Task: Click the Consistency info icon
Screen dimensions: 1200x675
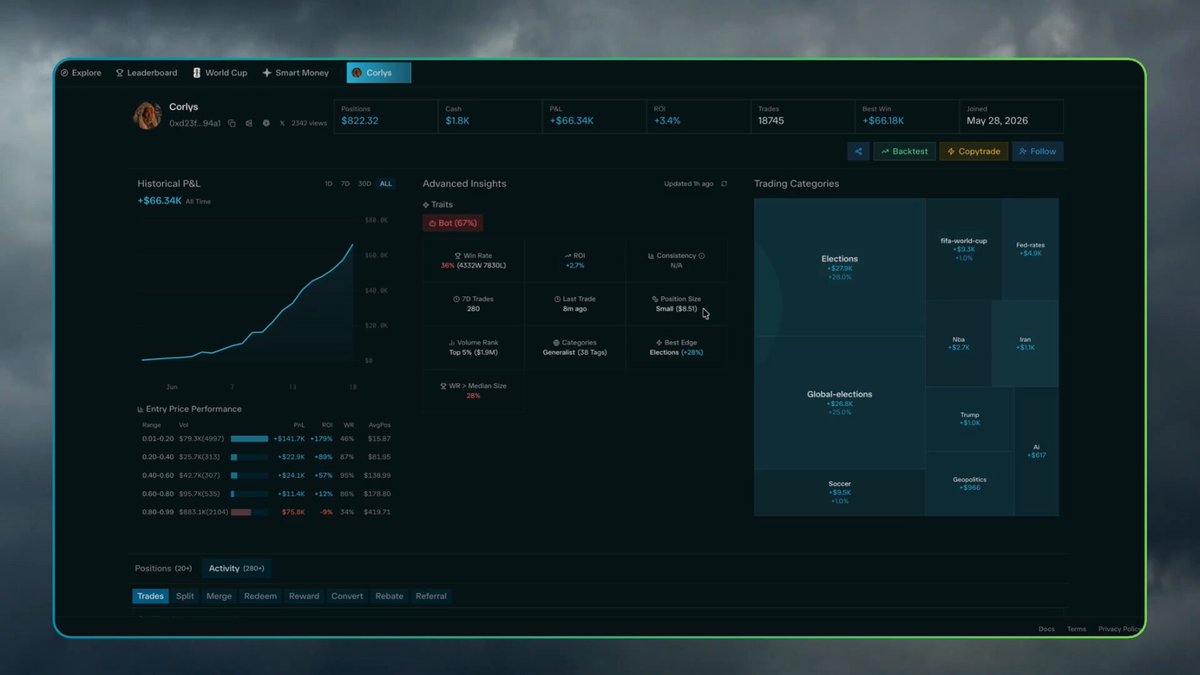Action: point(701,256)
